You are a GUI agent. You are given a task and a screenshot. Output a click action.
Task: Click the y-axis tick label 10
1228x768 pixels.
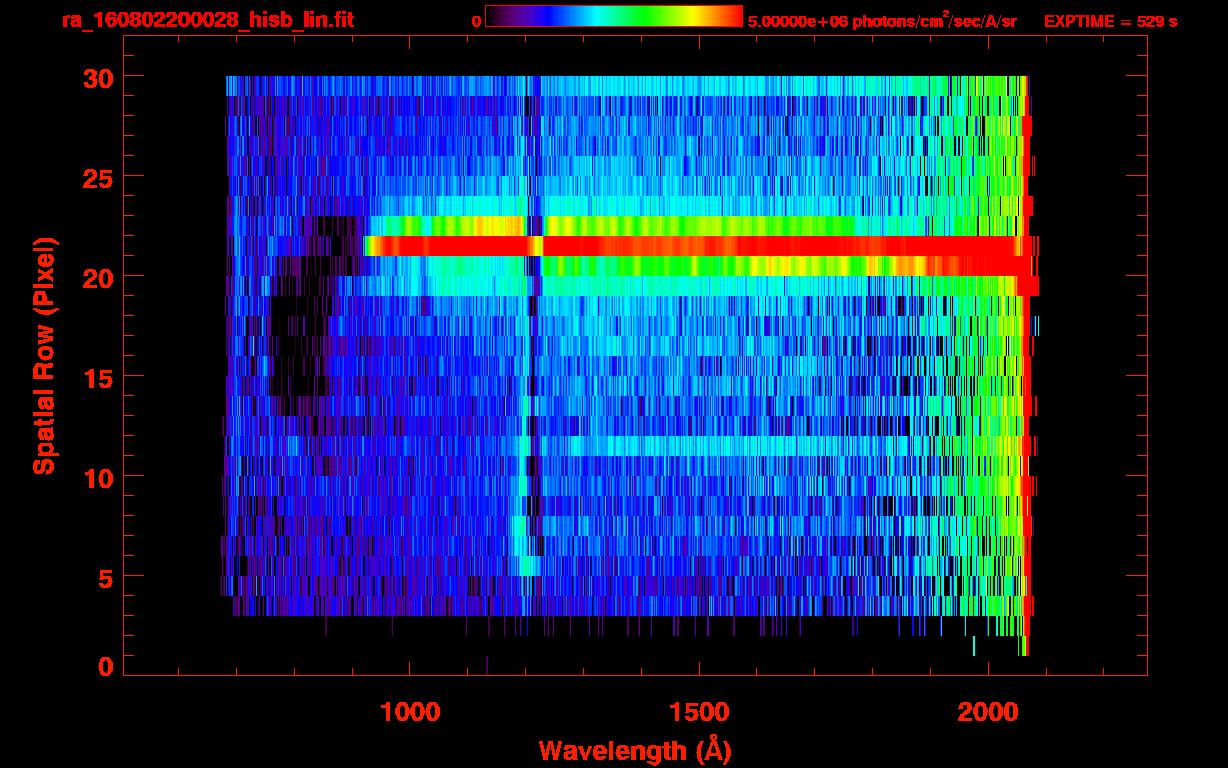click(96, 477)
